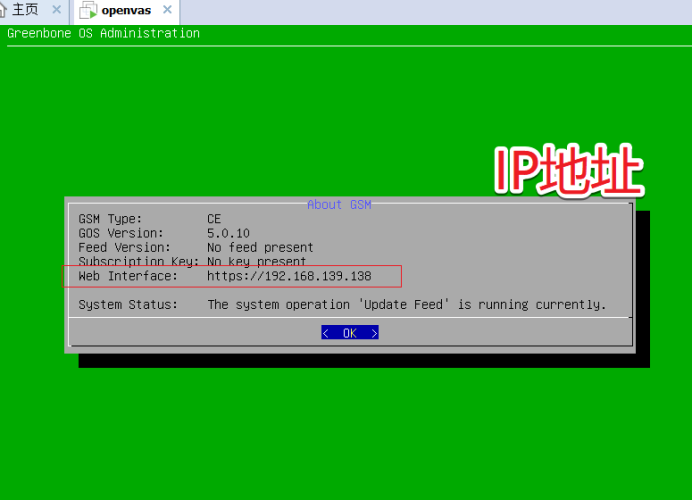The width and height of the screenshot is (693, 501).
Task: Click the Greenbone OS Administration header
Action: click(x=103, y=34)
